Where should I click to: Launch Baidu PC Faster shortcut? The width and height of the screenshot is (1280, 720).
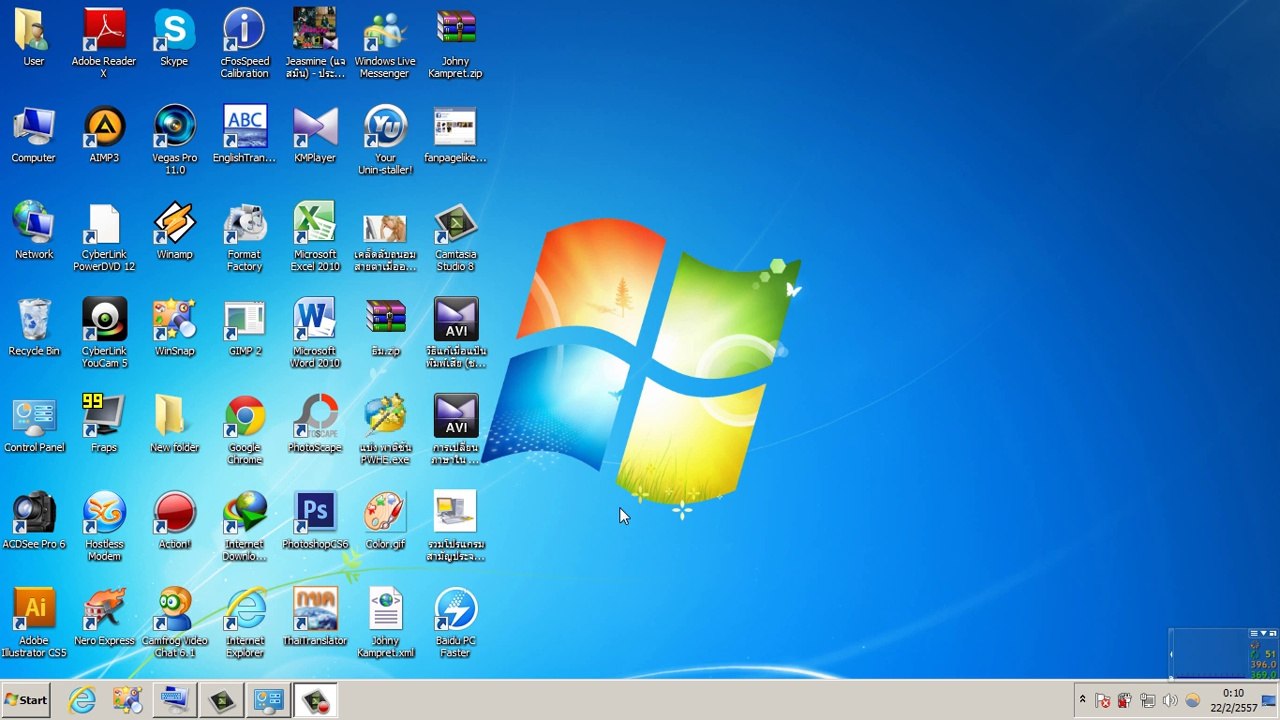(455, 622)
